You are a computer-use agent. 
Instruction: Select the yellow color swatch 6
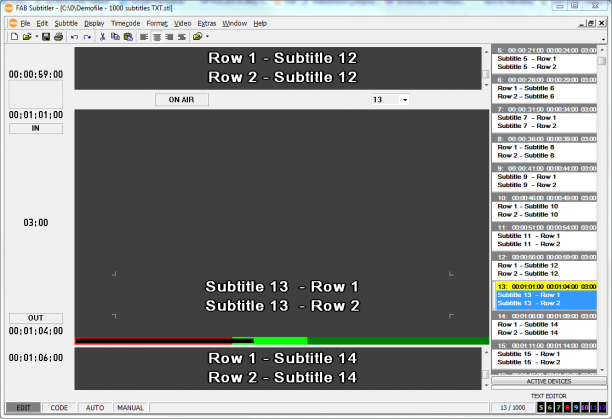pyautogui.click(x=550, y=408)
